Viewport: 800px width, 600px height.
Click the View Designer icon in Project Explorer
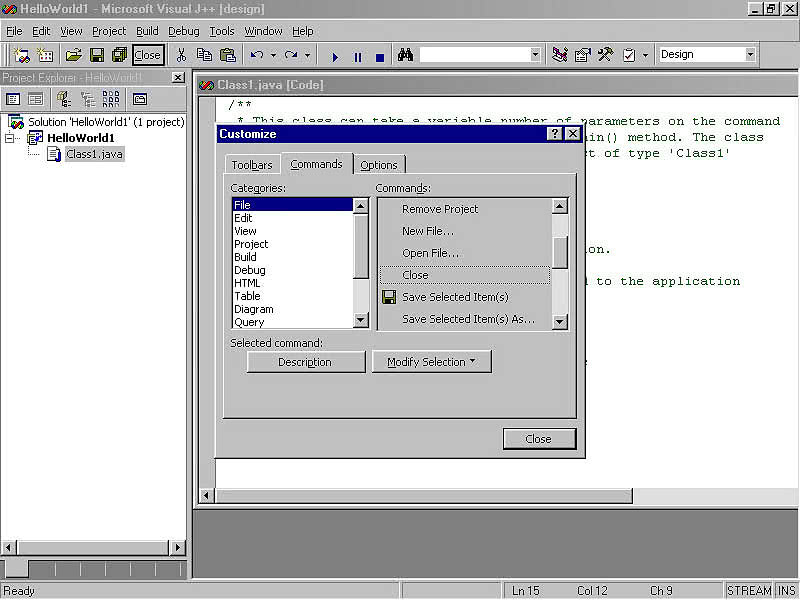(35, 99)
